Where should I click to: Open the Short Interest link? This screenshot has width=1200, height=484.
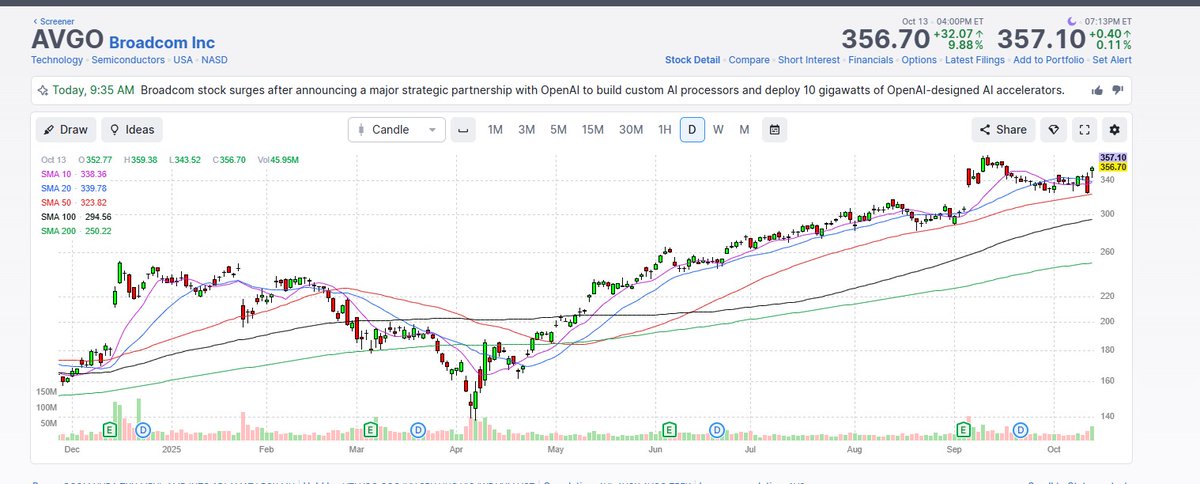click(810, 60)
